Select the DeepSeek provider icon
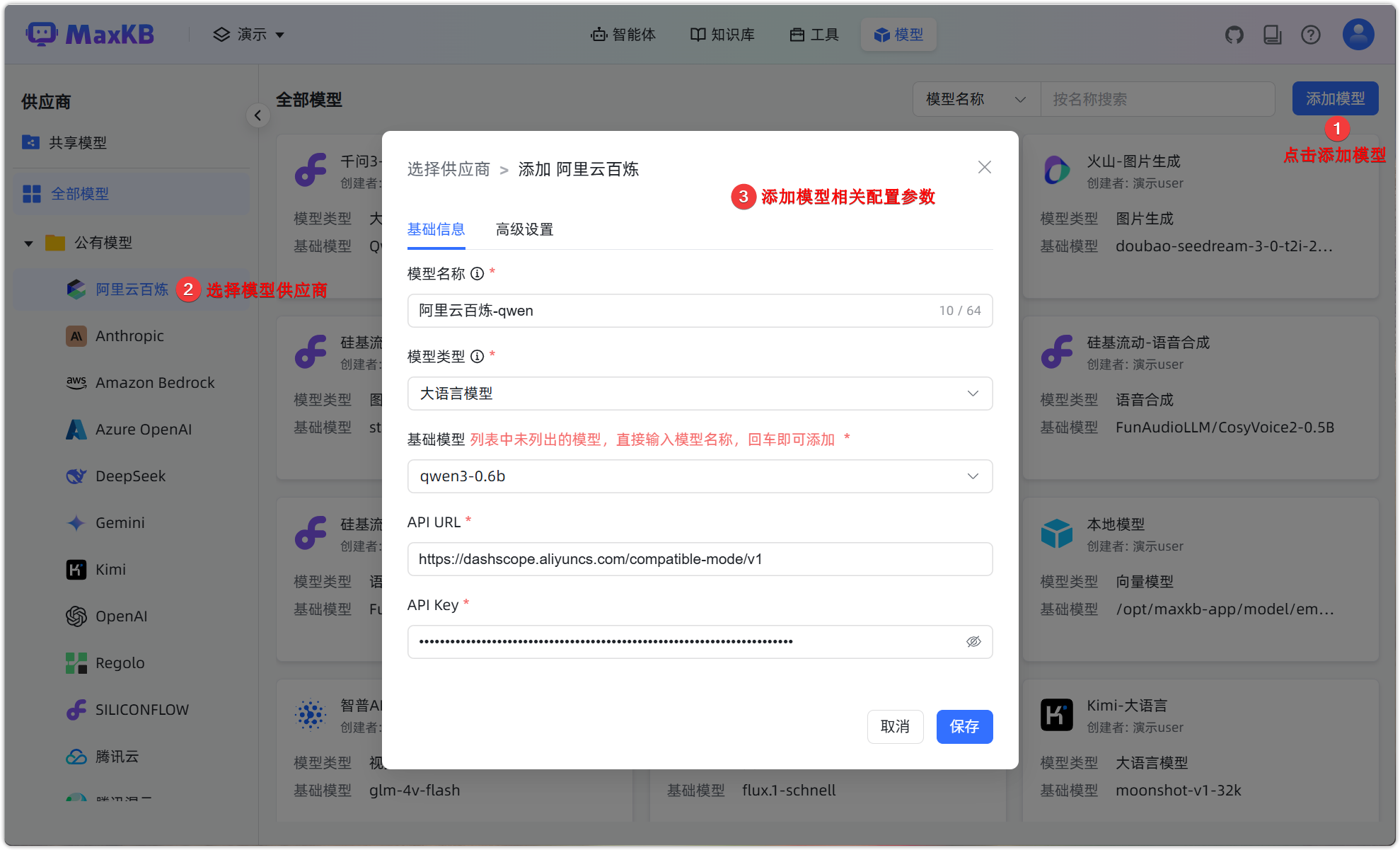This screenshot has width=1400, height=850. point(76,476)
